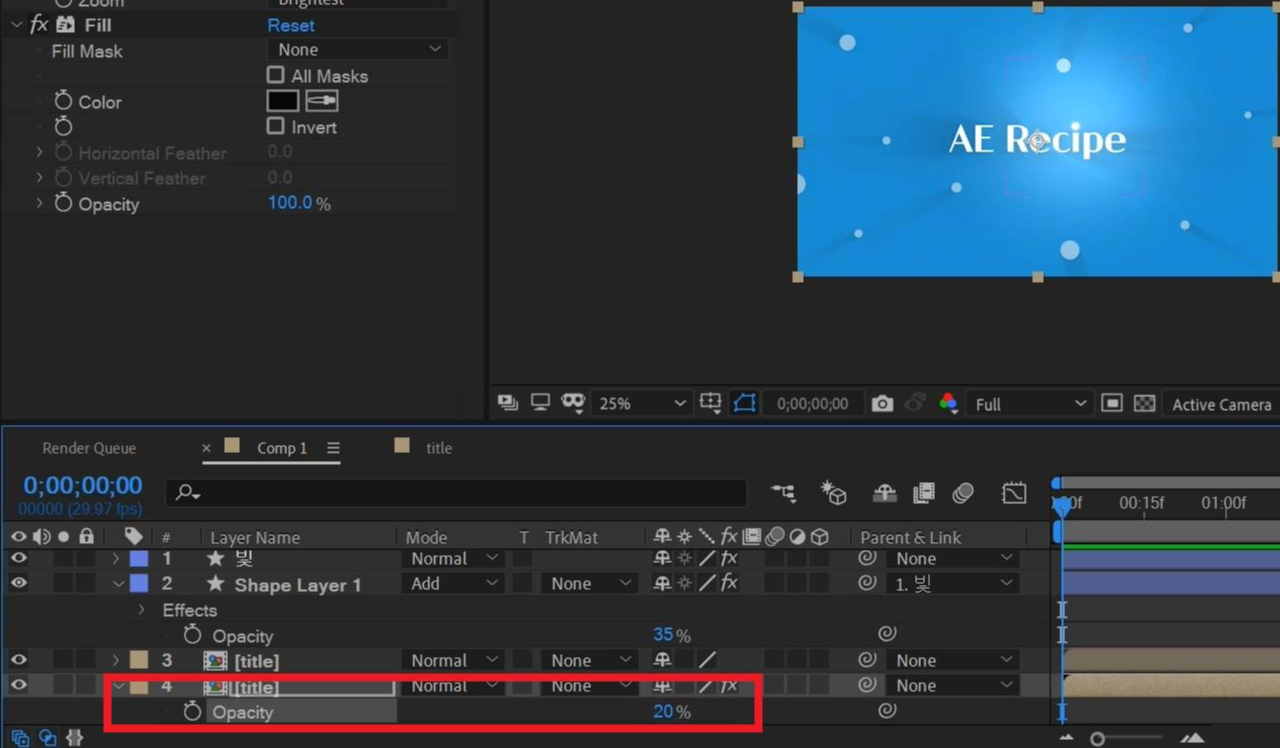The height and width of the screenshot is (748, 1280).
Task: Click the parent pick whip for Shape Layer 1
Action: click(x=867, y=583)
